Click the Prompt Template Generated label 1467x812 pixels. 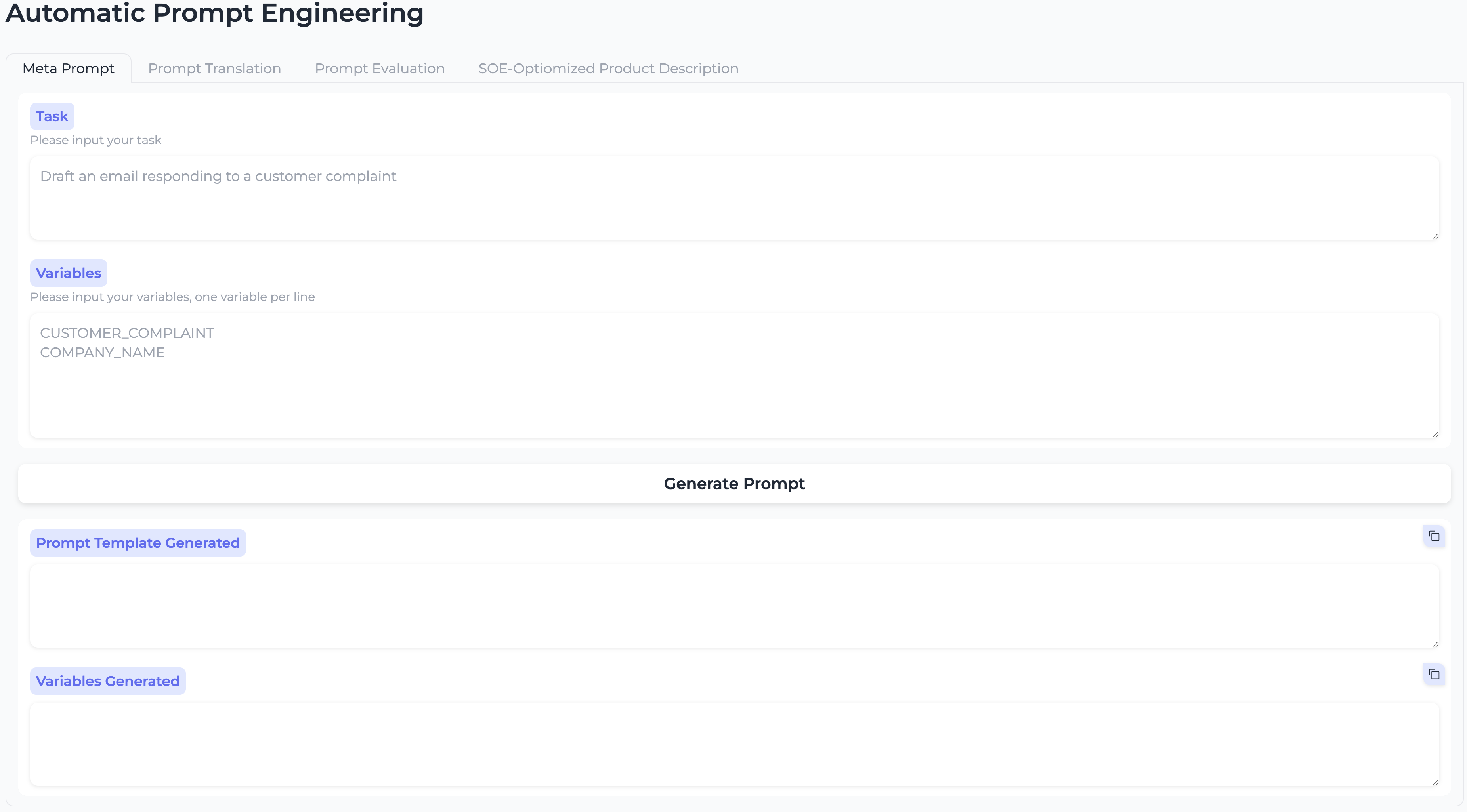(x=138, y=543)
